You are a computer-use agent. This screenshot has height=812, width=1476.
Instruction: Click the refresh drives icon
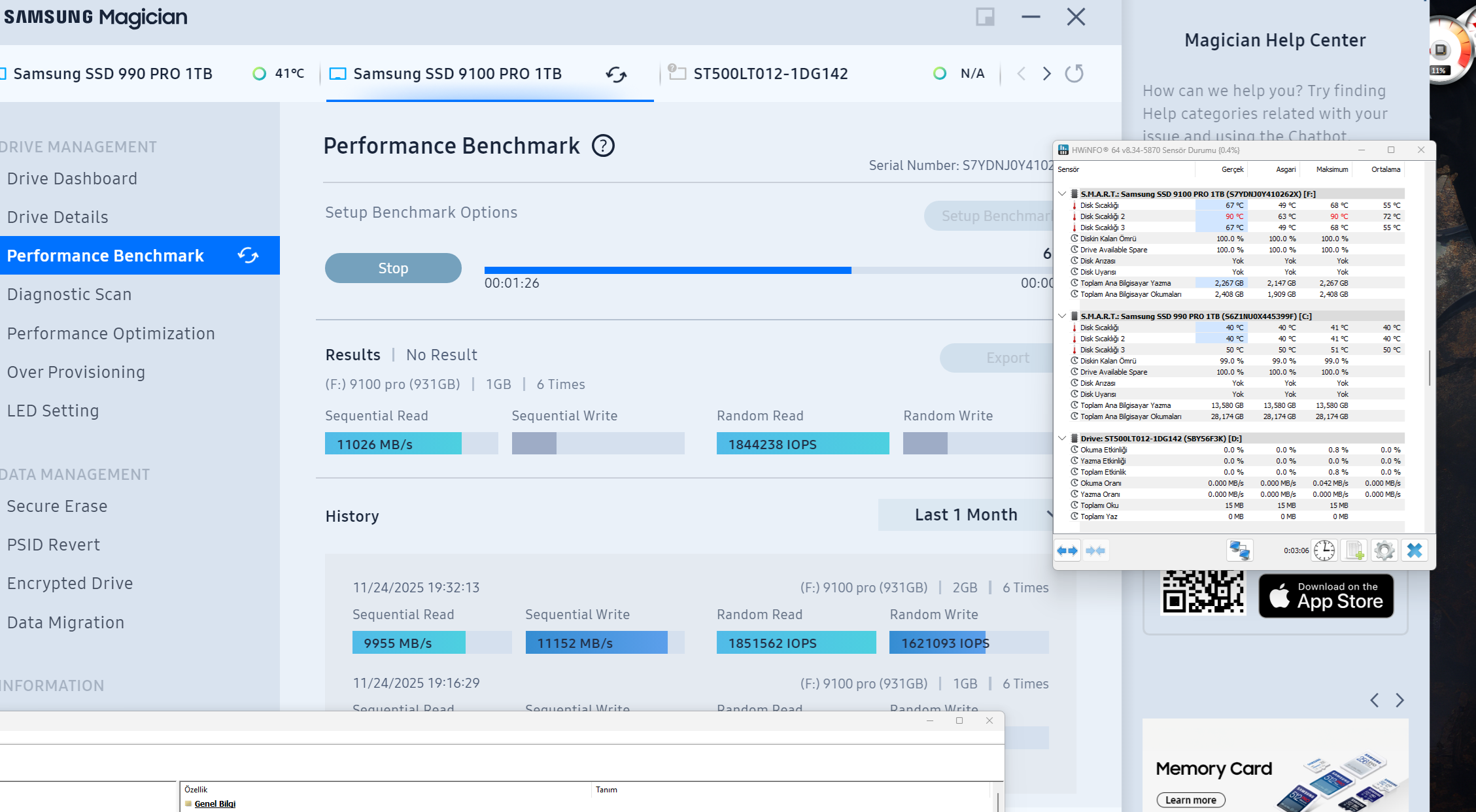(1074, 73)
